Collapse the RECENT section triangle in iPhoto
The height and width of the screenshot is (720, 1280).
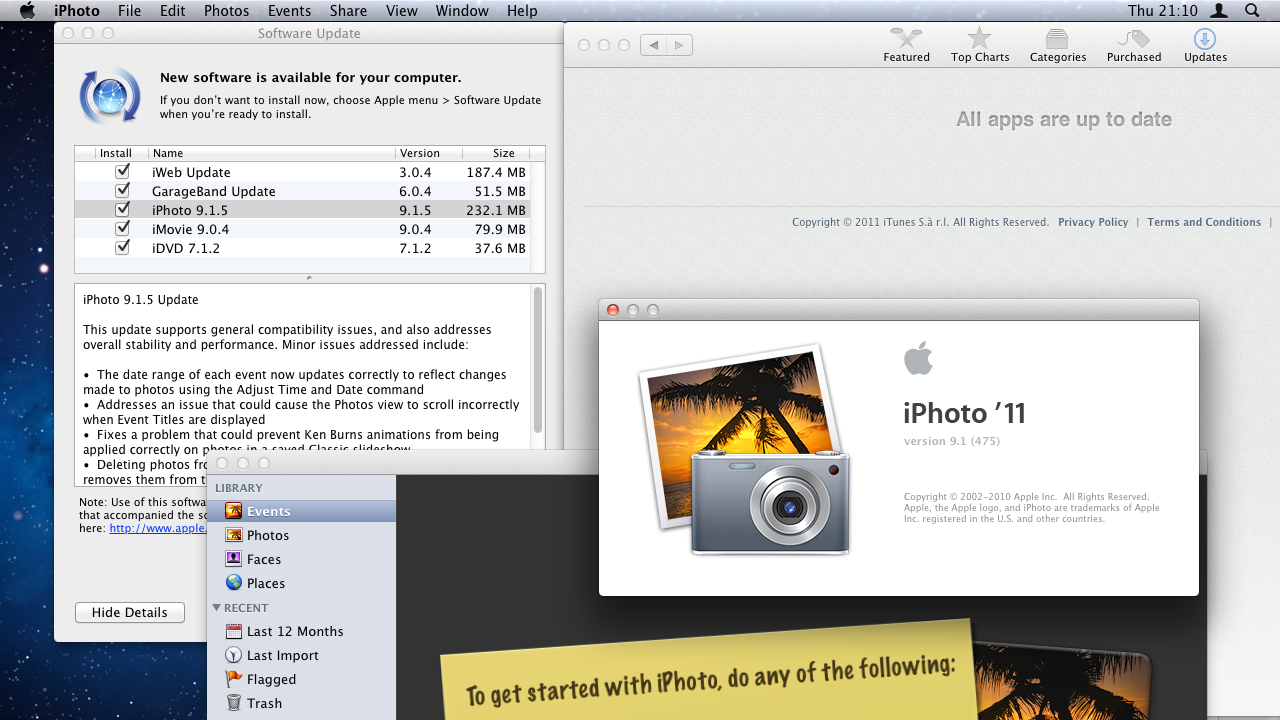pyautogui.click(x=216, y=607)
